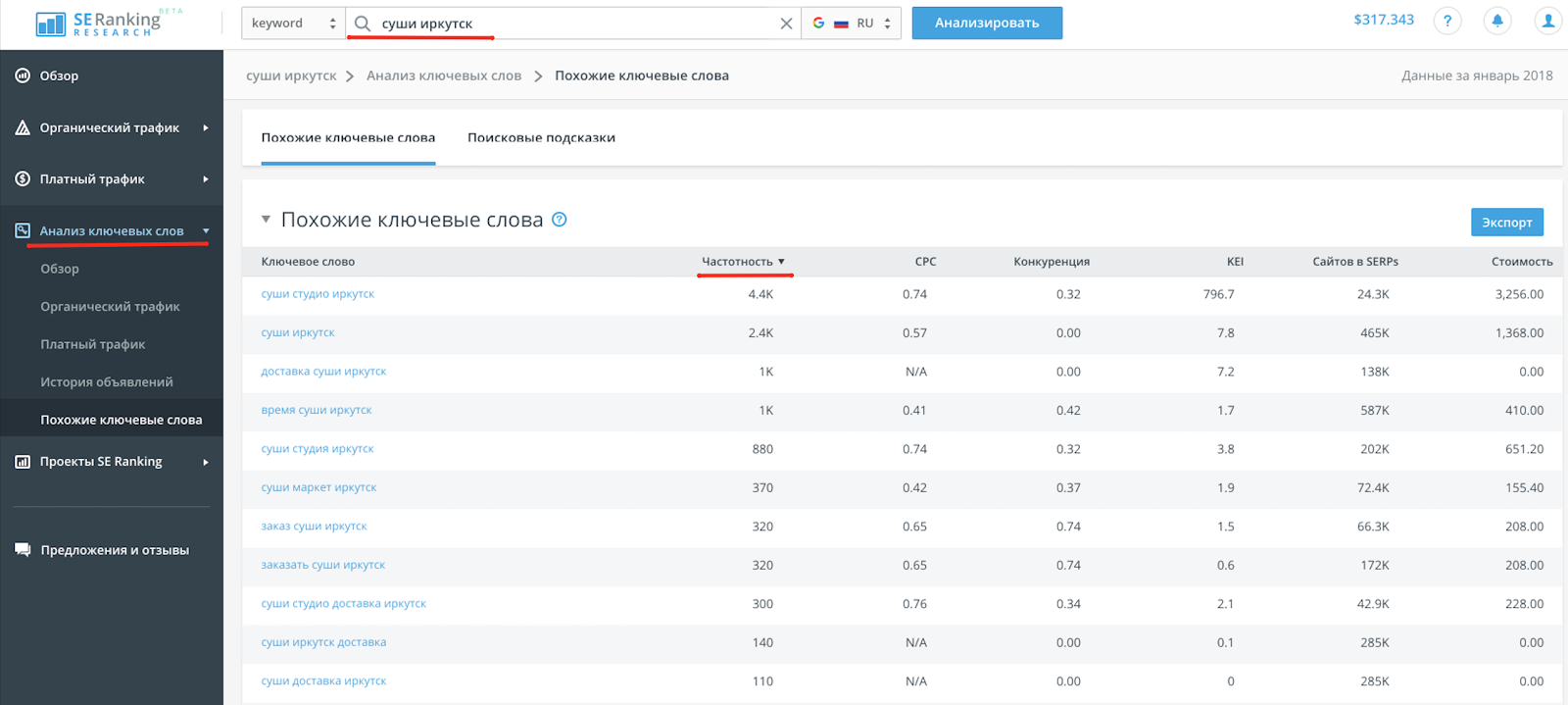The height and width of the screenshot is (705, 1568).
Task: Switch to the Похожие ключевые слова tab
Action: (x=348, y=137)
